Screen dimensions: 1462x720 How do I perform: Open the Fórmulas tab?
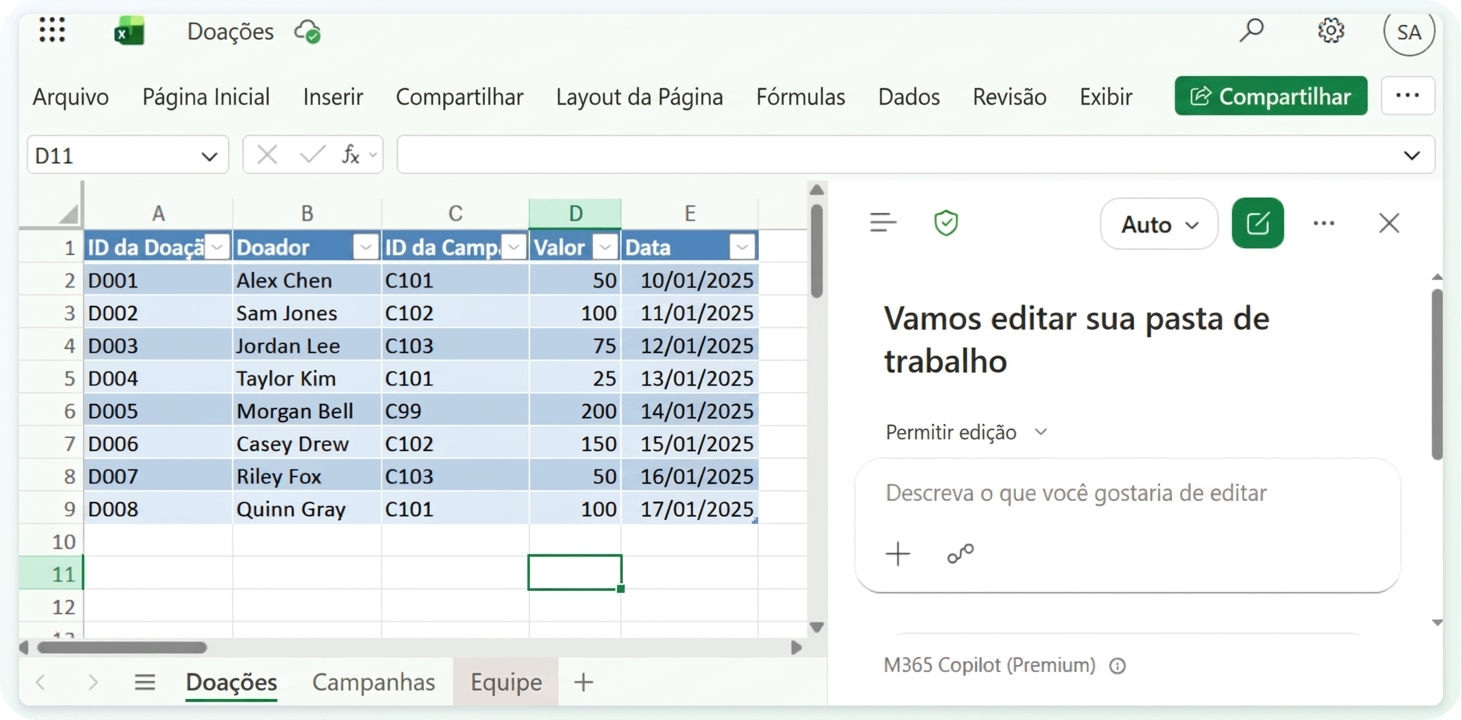(800, 97)
